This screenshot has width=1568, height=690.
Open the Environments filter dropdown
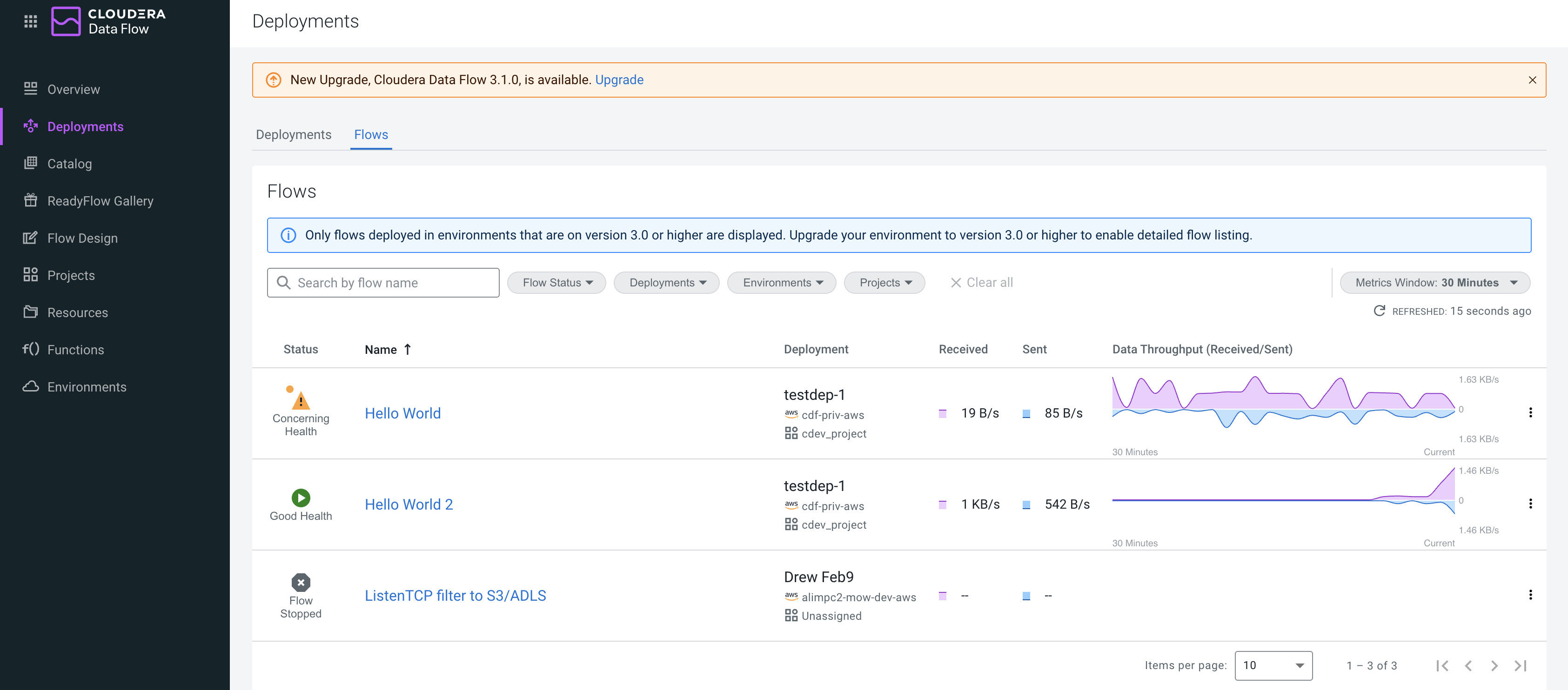tap(782, 282)
